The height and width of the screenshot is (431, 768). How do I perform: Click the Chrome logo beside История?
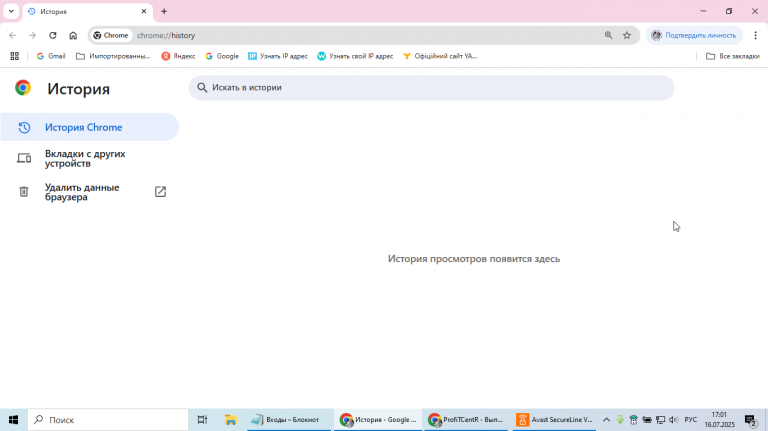pyautogui.click(x=23, y=88)
